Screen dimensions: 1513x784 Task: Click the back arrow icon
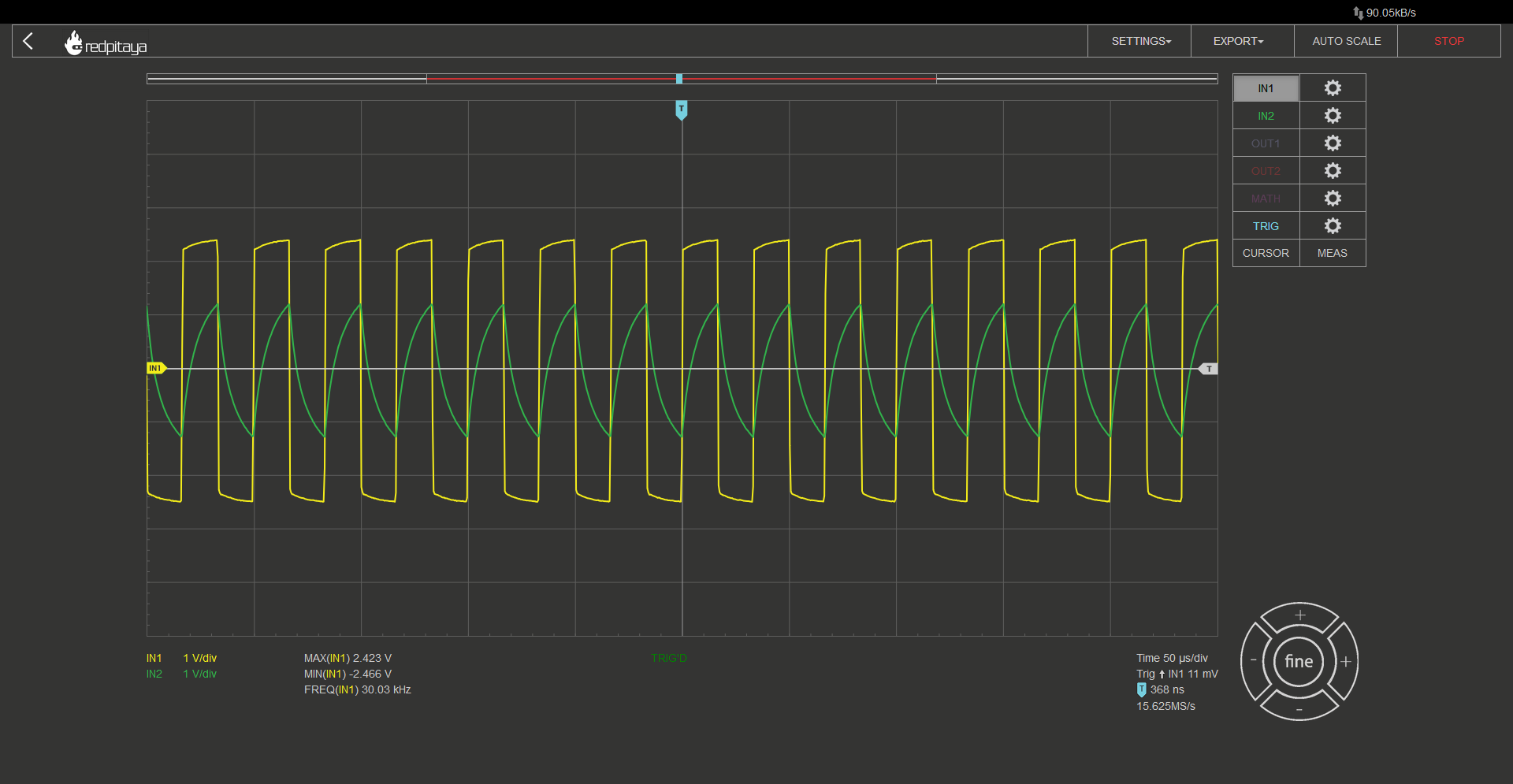[x=28, y=41]
